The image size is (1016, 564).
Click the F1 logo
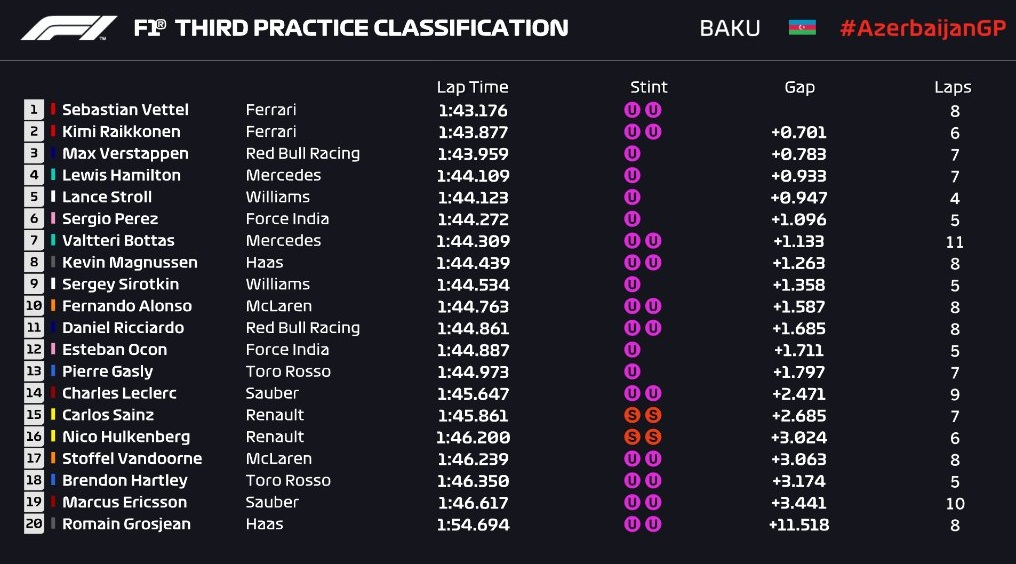coord(69,28)
